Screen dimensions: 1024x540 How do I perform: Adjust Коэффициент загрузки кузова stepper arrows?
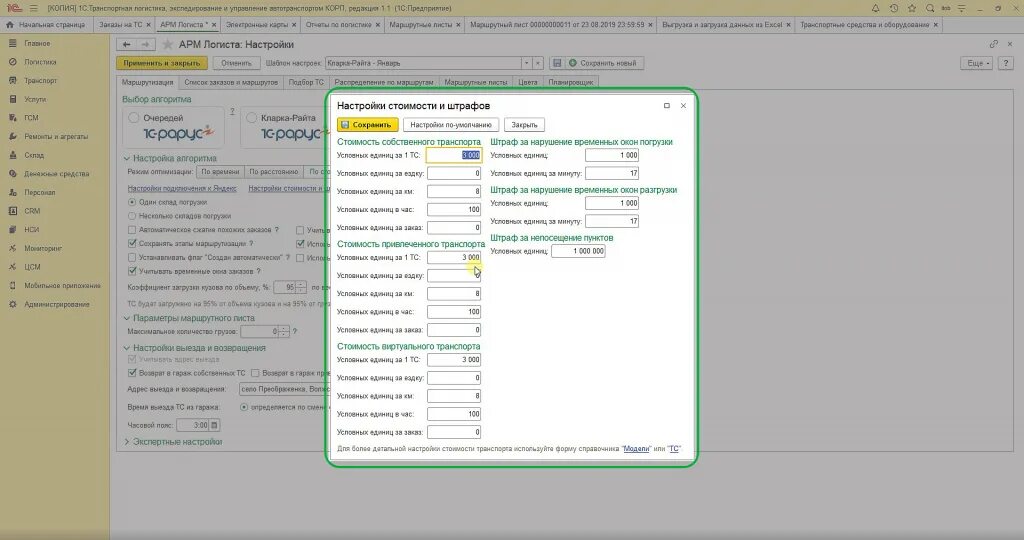(301, 287)
